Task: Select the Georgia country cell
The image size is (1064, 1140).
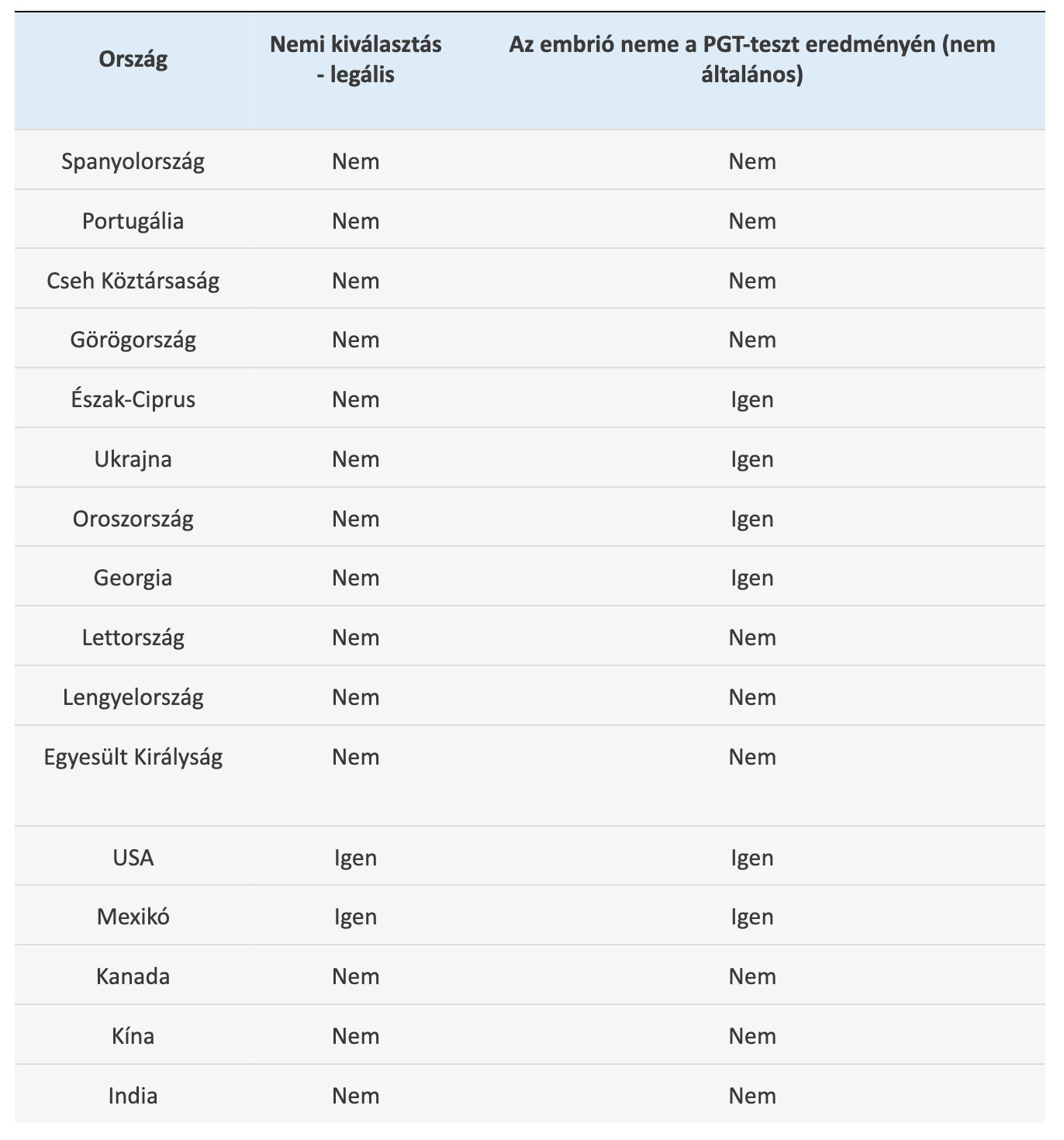Action: (133, 578)
